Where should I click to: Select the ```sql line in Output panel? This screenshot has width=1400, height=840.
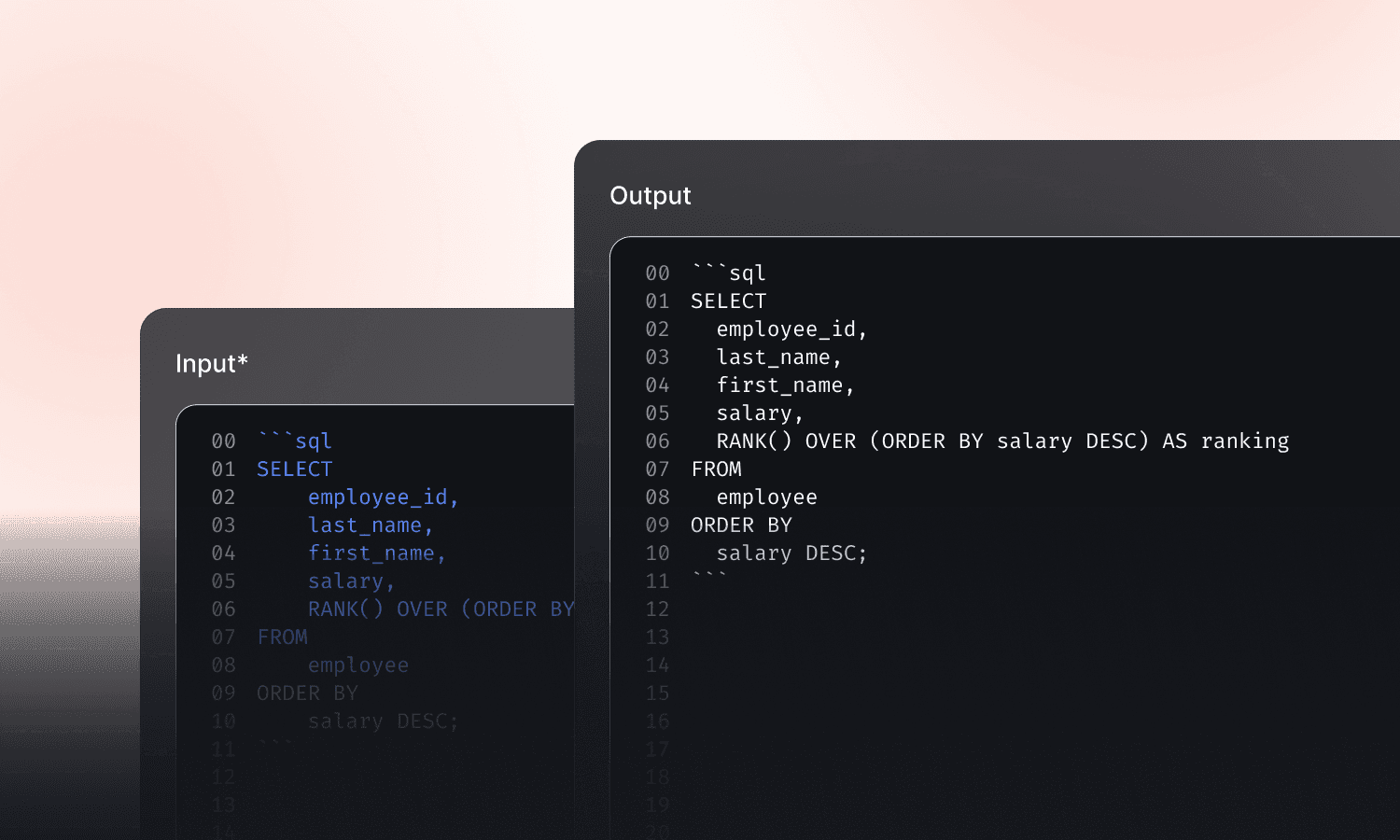click(729, 273)
